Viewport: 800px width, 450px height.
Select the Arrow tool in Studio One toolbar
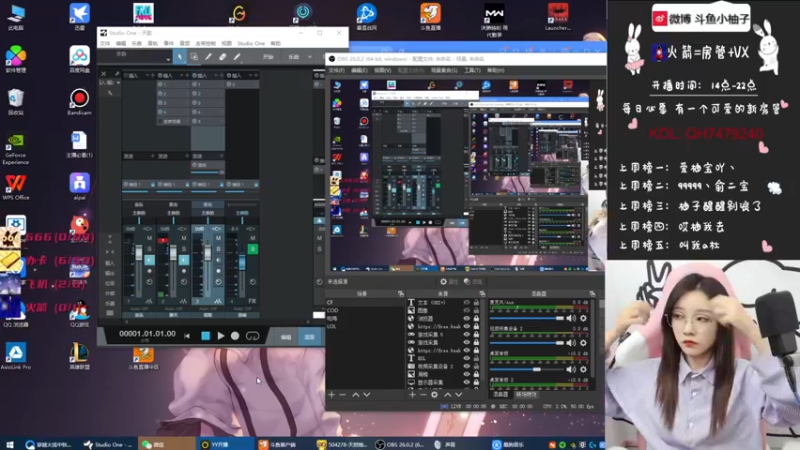click(180, 57)
